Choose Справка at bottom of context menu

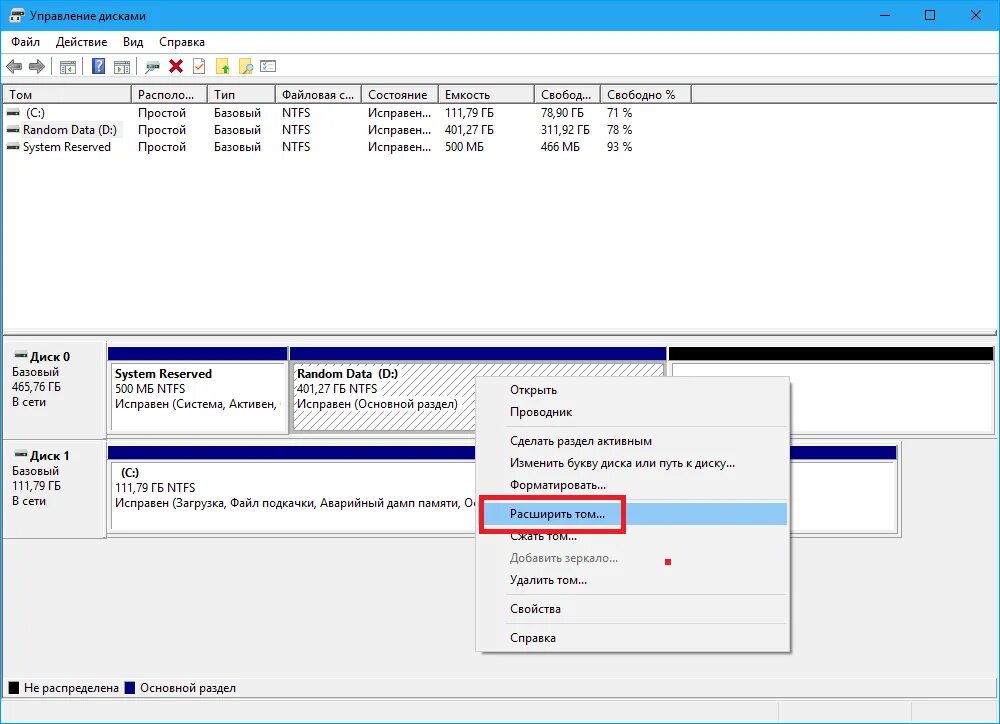pos(633,638)
